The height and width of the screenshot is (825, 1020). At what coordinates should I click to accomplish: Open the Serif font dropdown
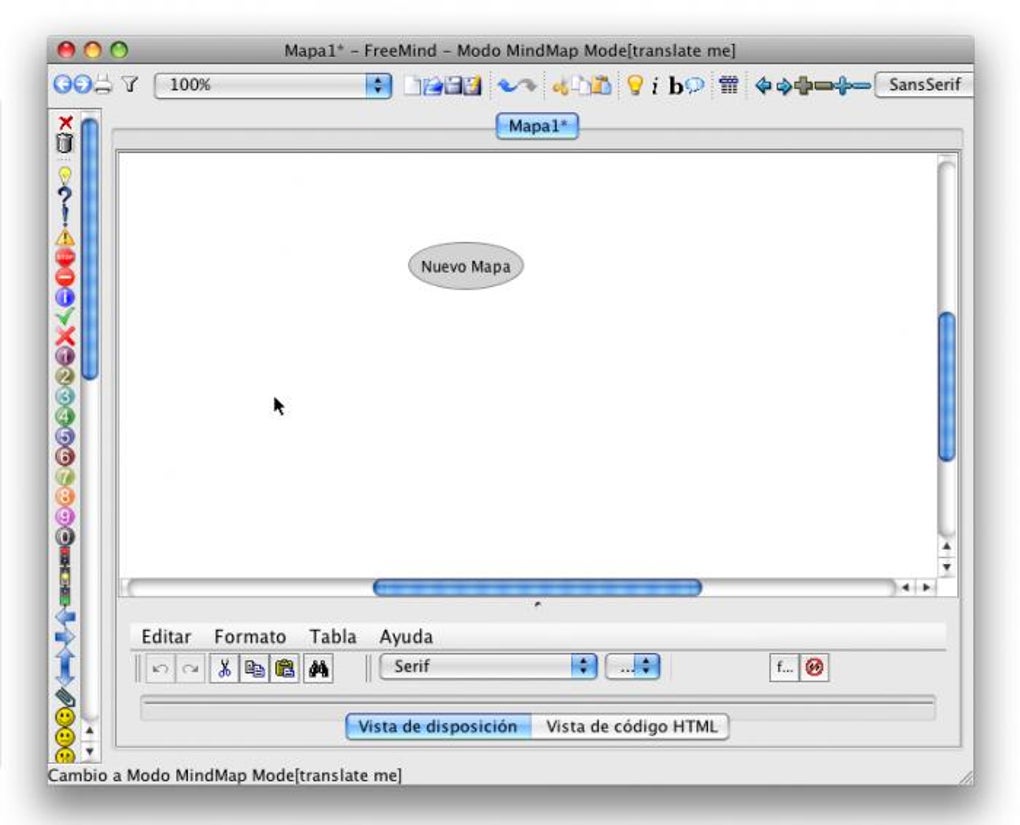[489, 666]
